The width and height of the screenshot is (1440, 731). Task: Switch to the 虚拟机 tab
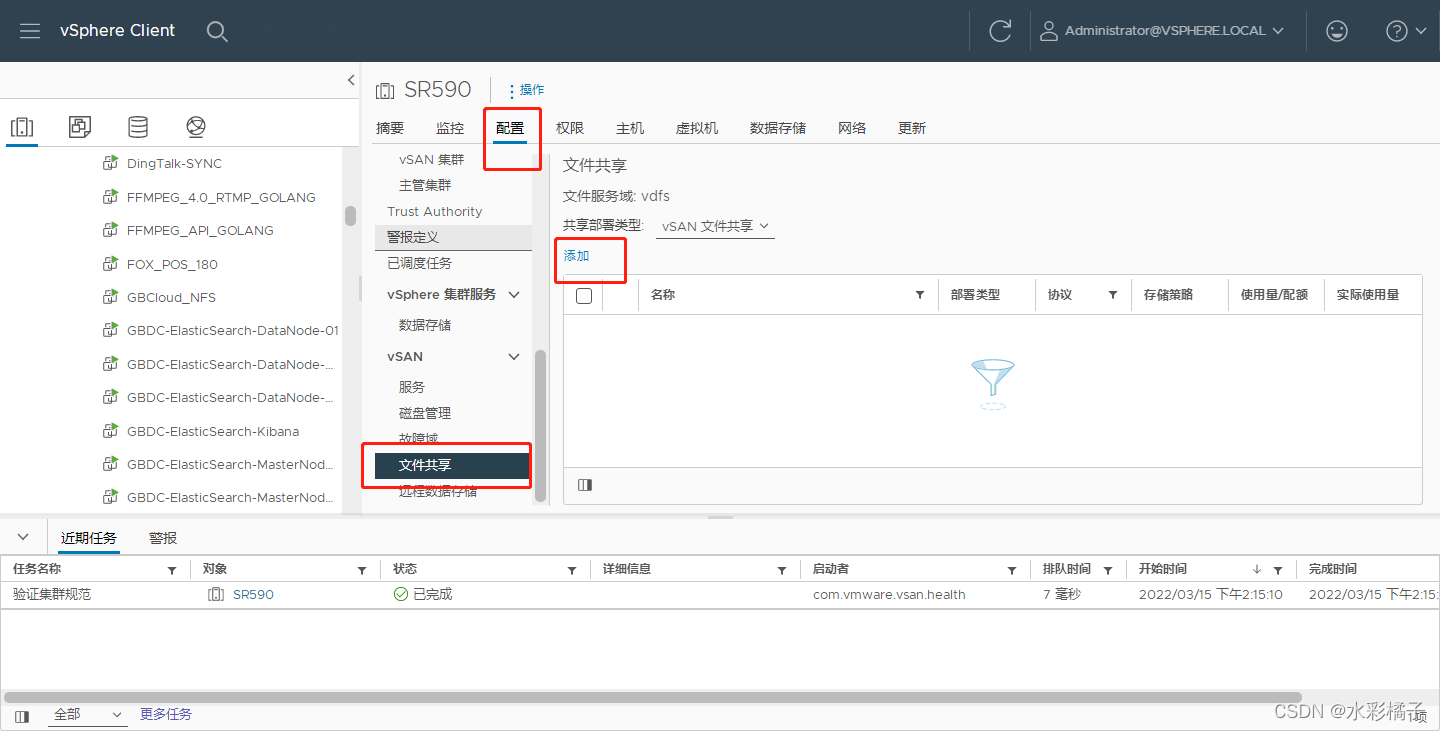(x=697, y=128)
